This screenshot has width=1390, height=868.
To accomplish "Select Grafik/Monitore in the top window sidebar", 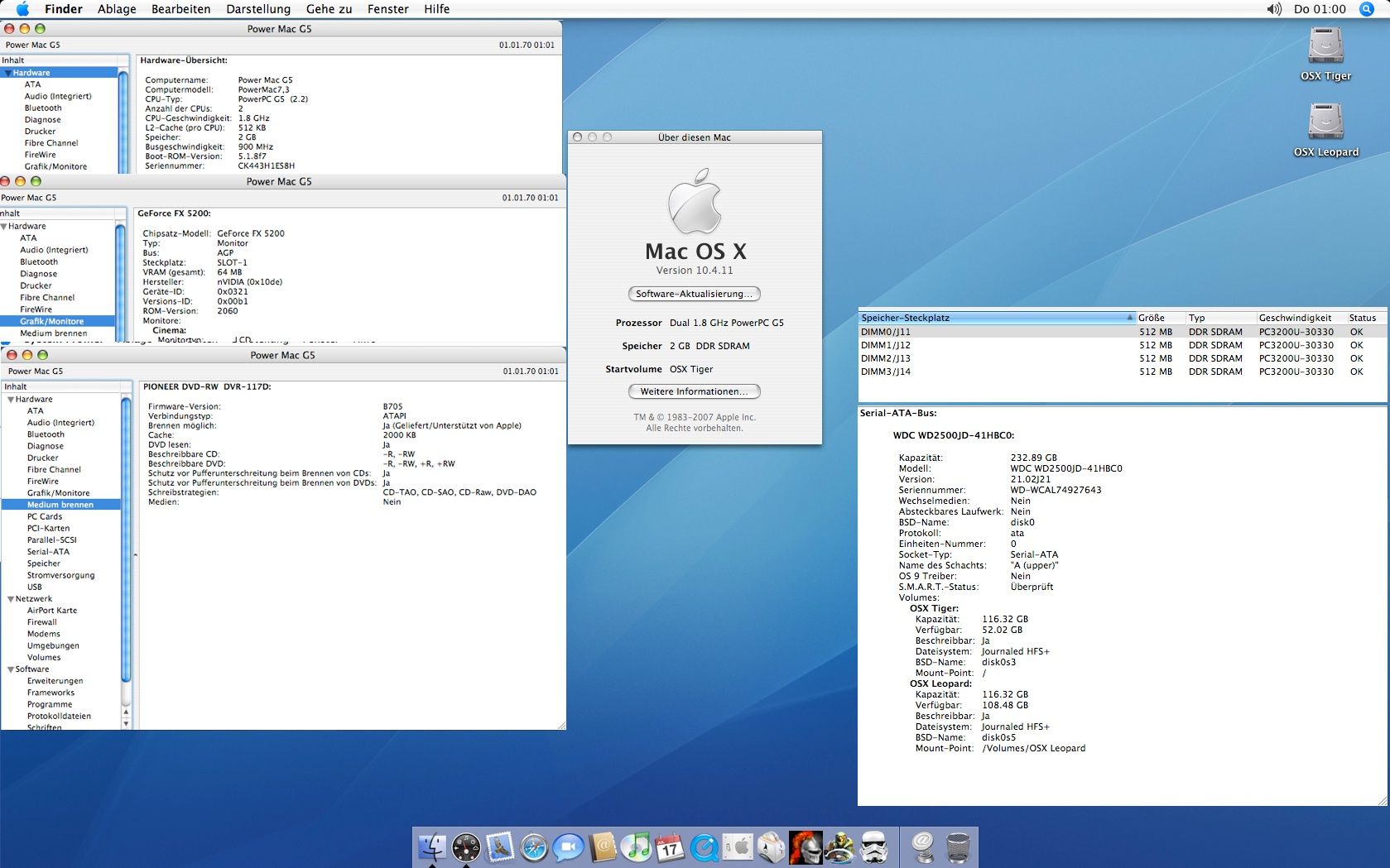I will pos(55,166).
